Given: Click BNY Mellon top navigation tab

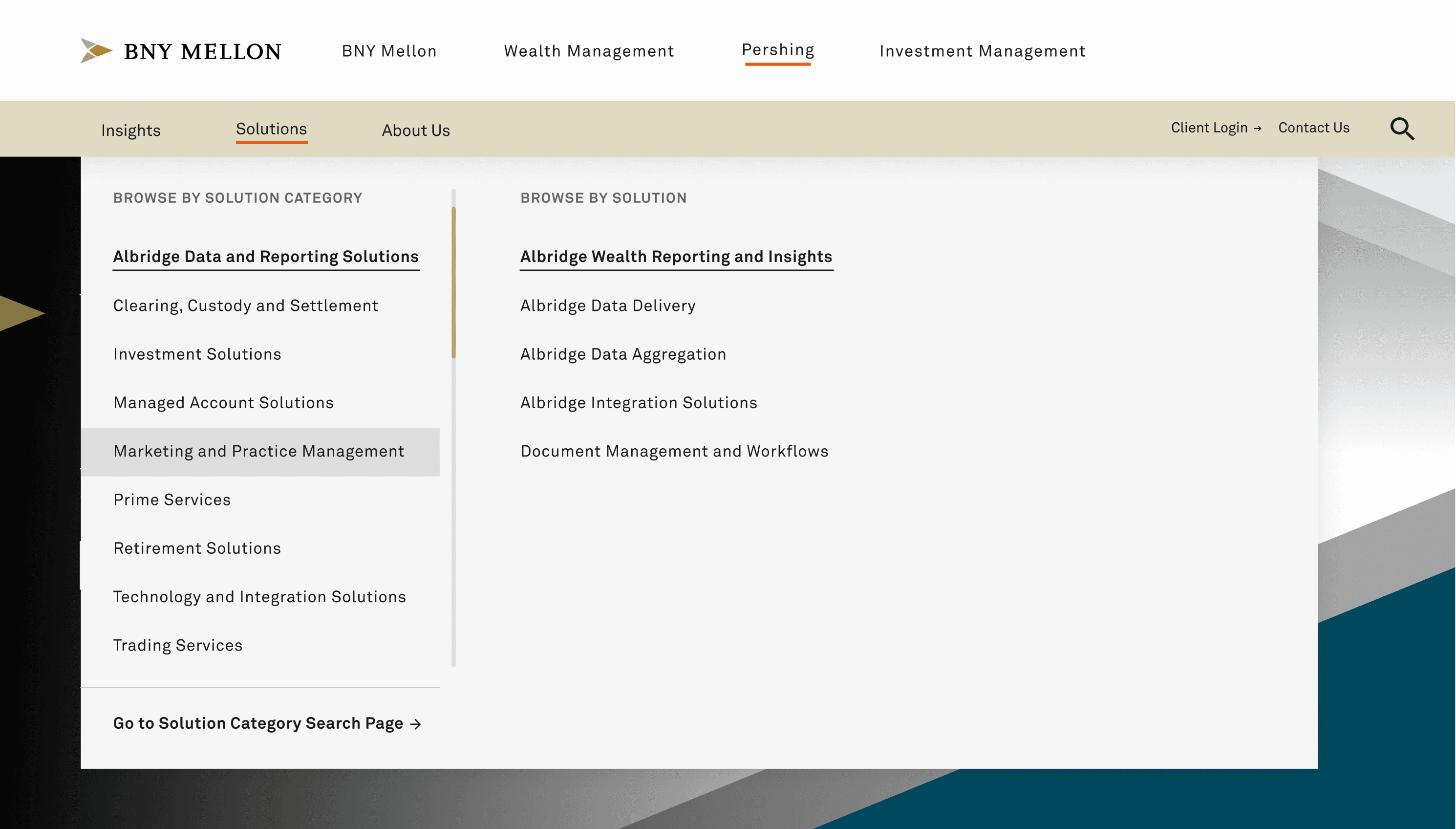Looking at the screenshot, I should coord(389,51).
